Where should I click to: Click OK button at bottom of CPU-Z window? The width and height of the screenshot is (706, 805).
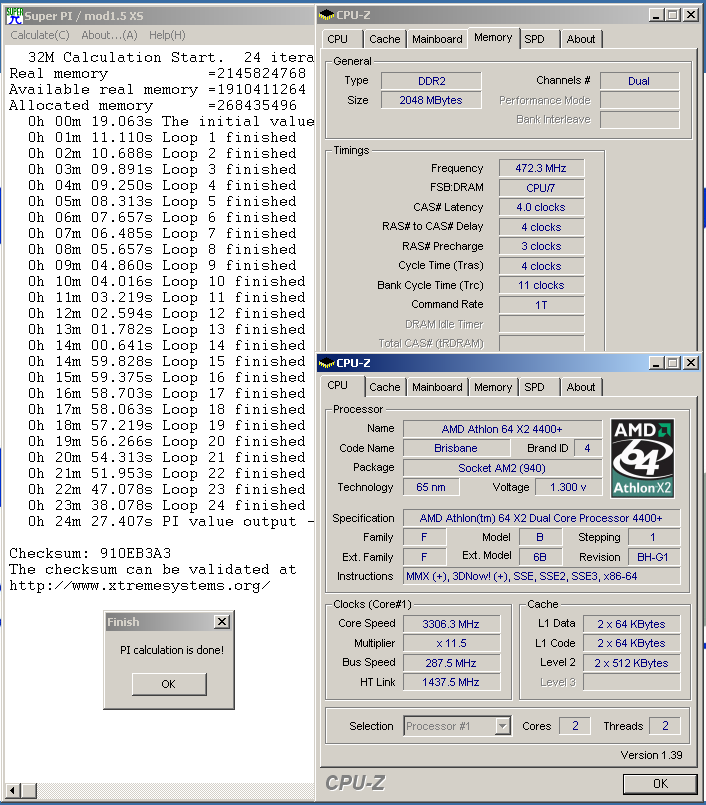coord(660,784)
